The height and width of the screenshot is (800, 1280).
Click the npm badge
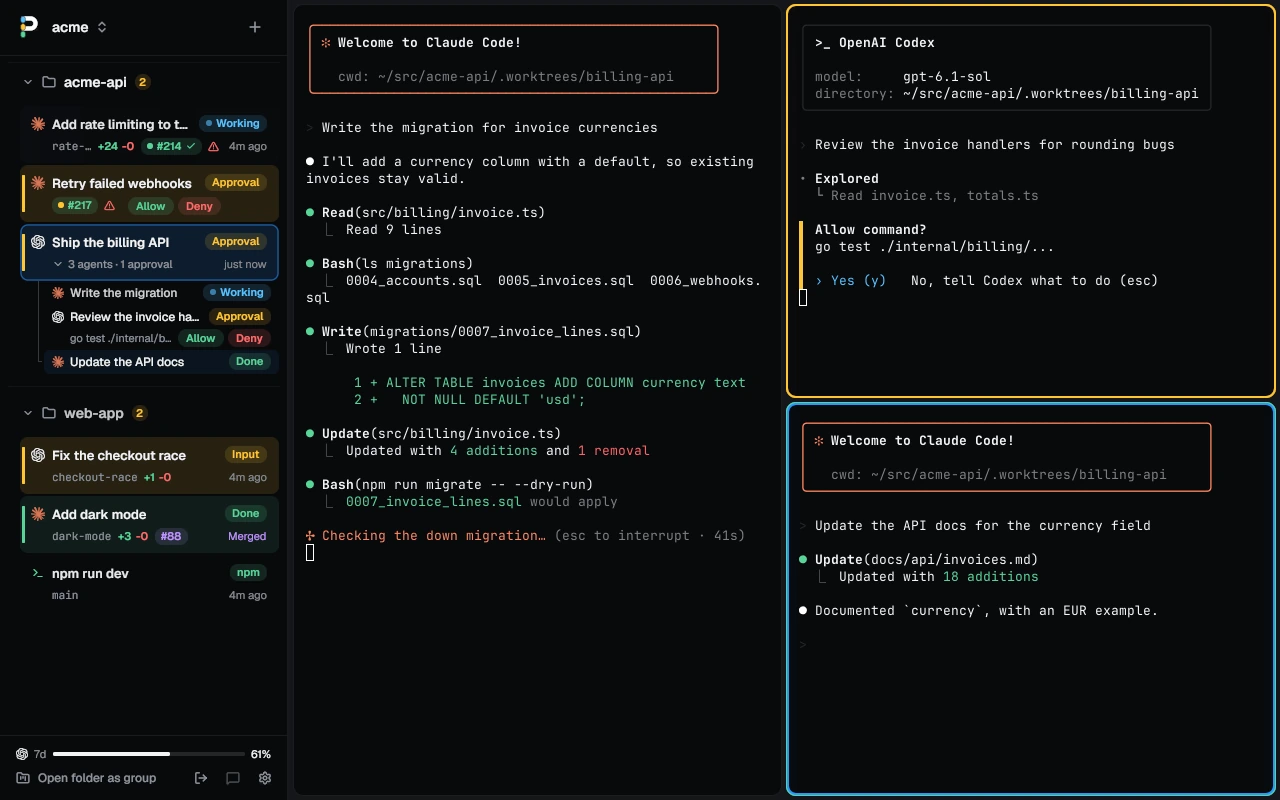coord(248,573)
